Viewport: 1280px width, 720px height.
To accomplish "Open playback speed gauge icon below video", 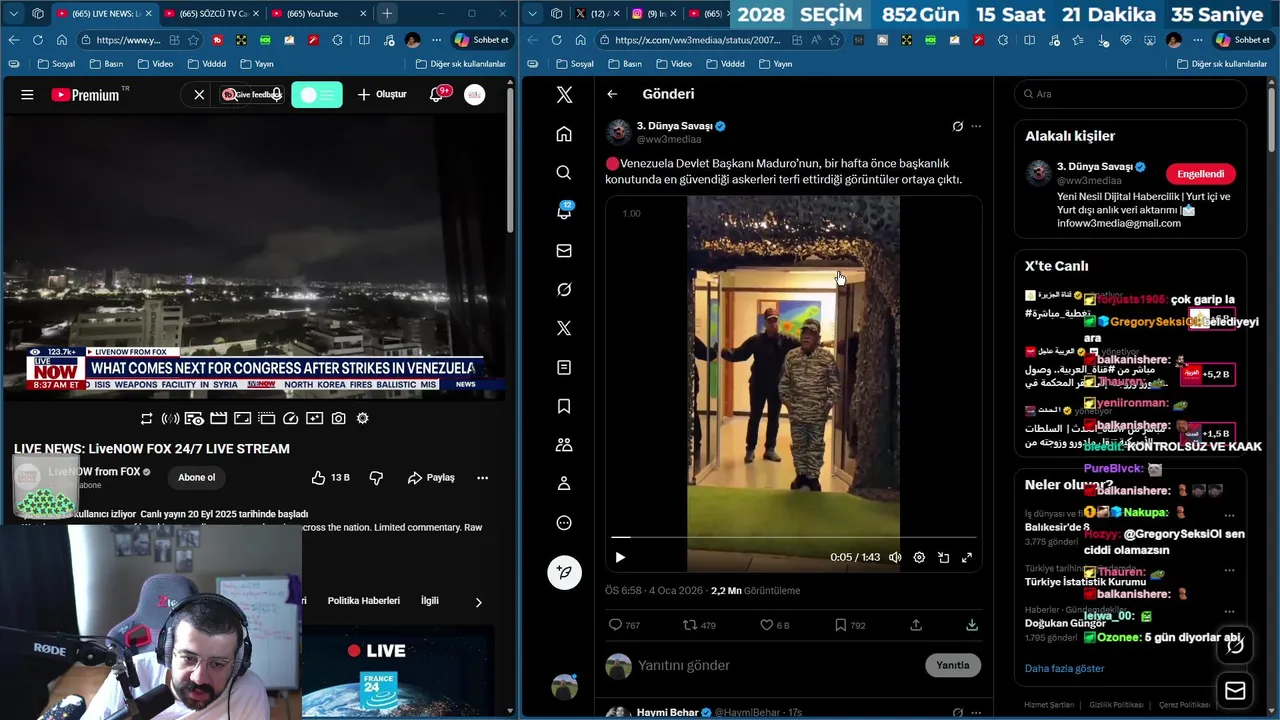I will (291, 418).
